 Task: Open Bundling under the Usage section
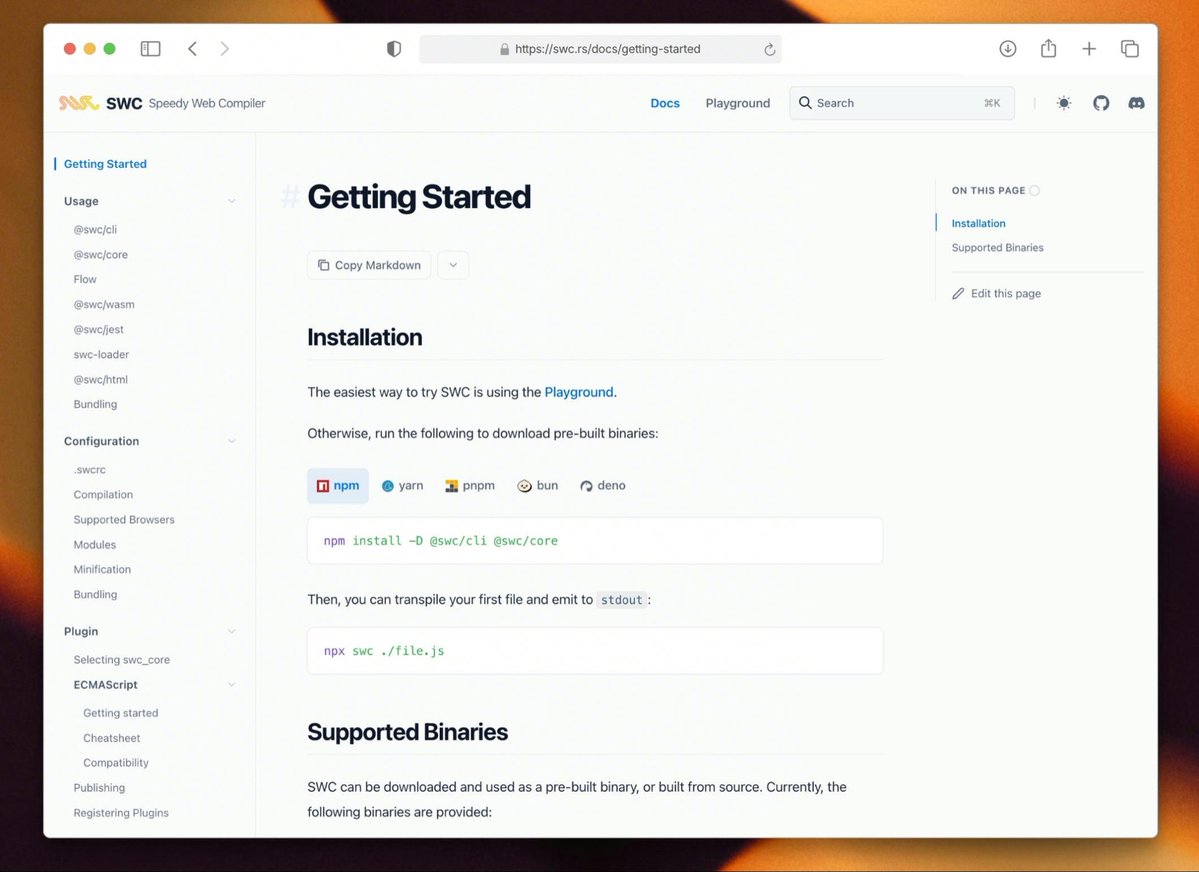coord(95,404)
